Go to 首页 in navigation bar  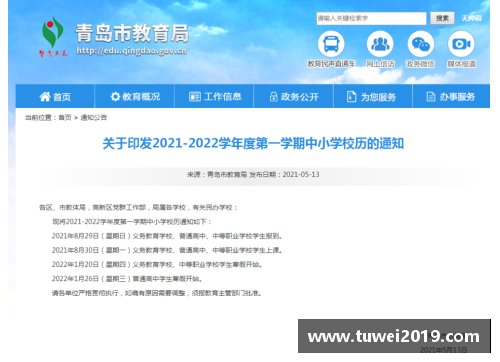pos(55,97)
